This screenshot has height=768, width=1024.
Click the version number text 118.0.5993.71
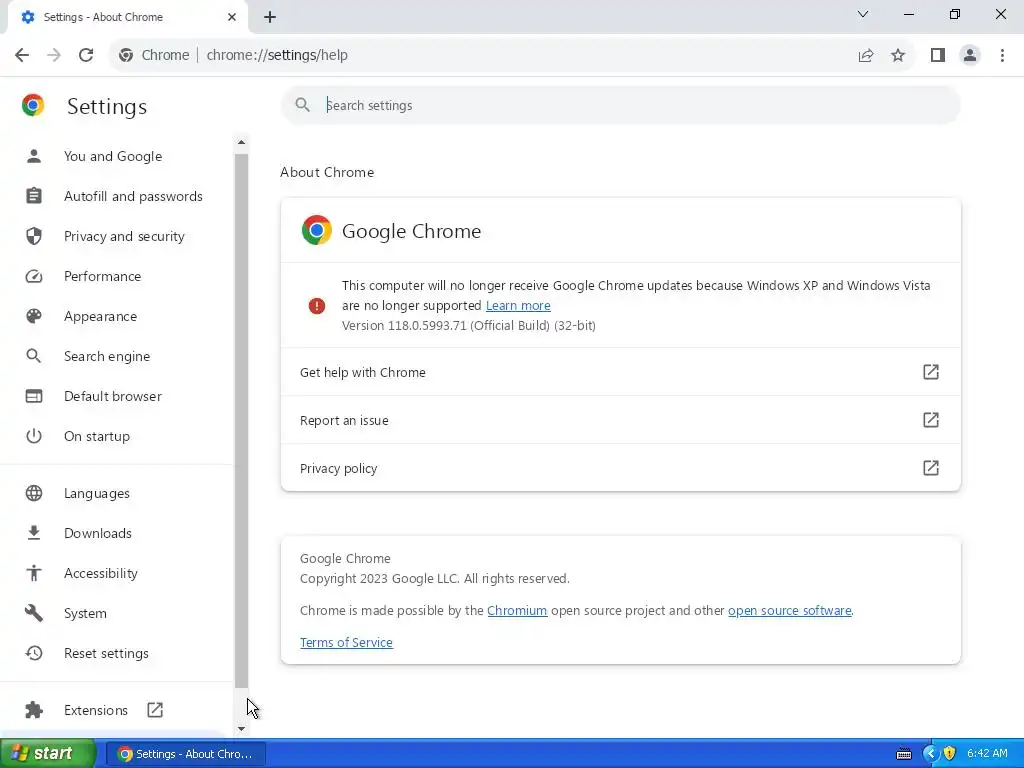coord(427,325)
